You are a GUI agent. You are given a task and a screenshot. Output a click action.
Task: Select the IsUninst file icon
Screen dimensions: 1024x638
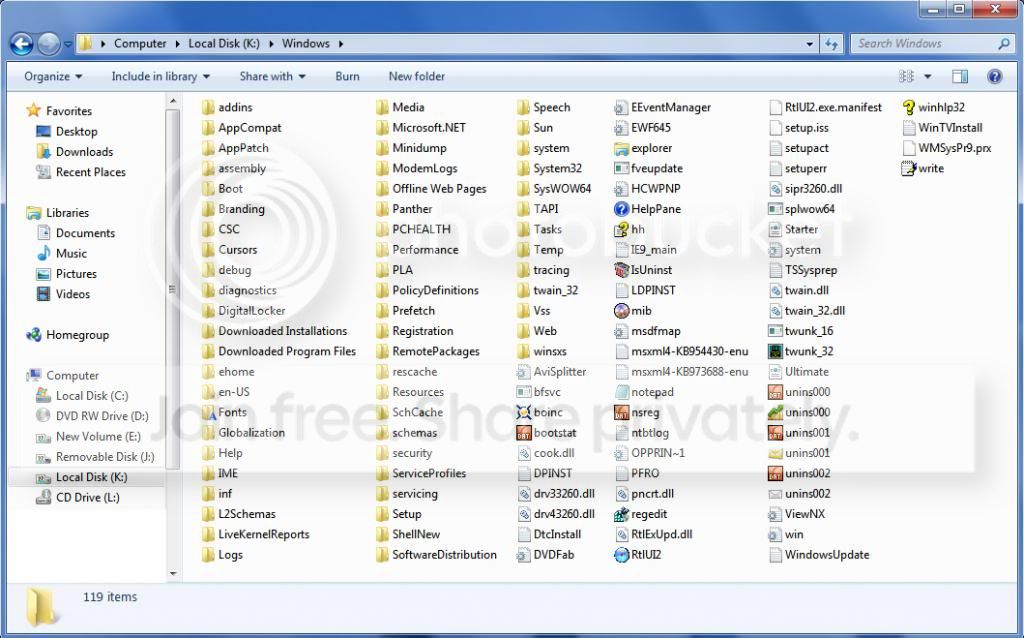pyautogui.click(x=621, y=270)
